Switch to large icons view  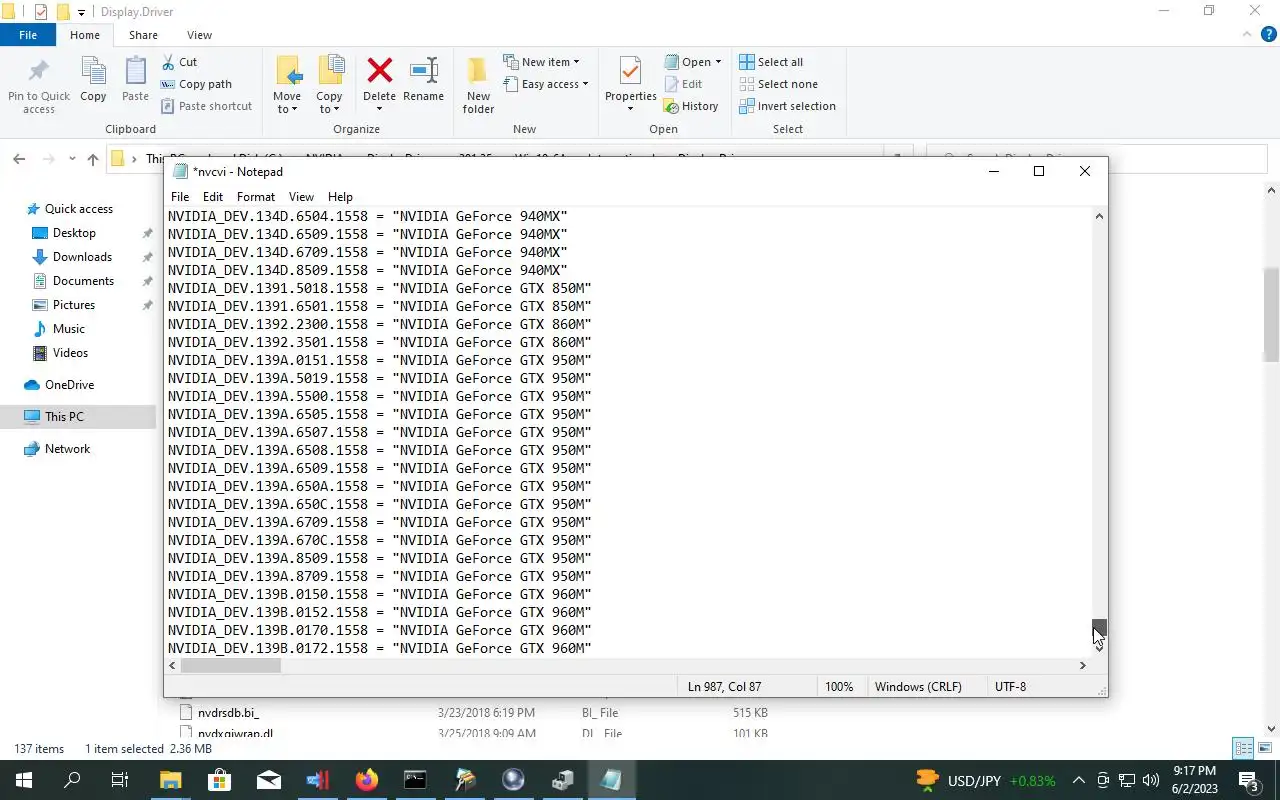click(x=1266, y=748)
